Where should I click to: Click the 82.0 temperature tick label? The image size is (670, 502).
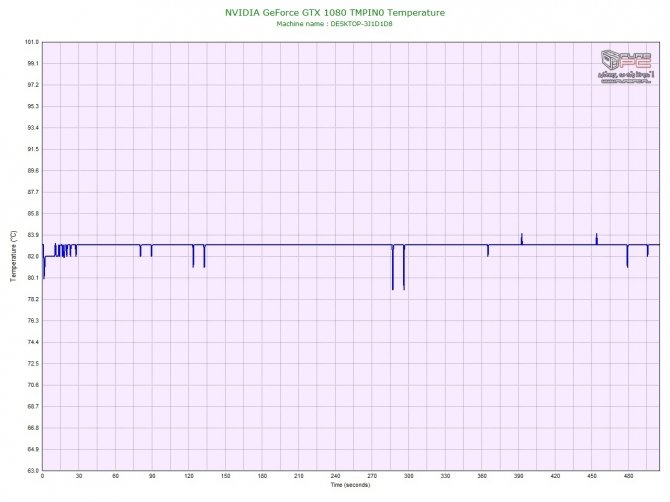point(32,256)
